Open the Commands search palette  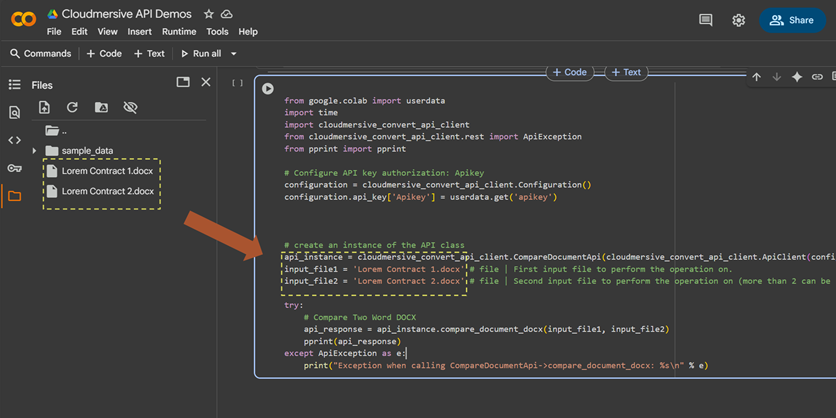(x=41, y=53)
